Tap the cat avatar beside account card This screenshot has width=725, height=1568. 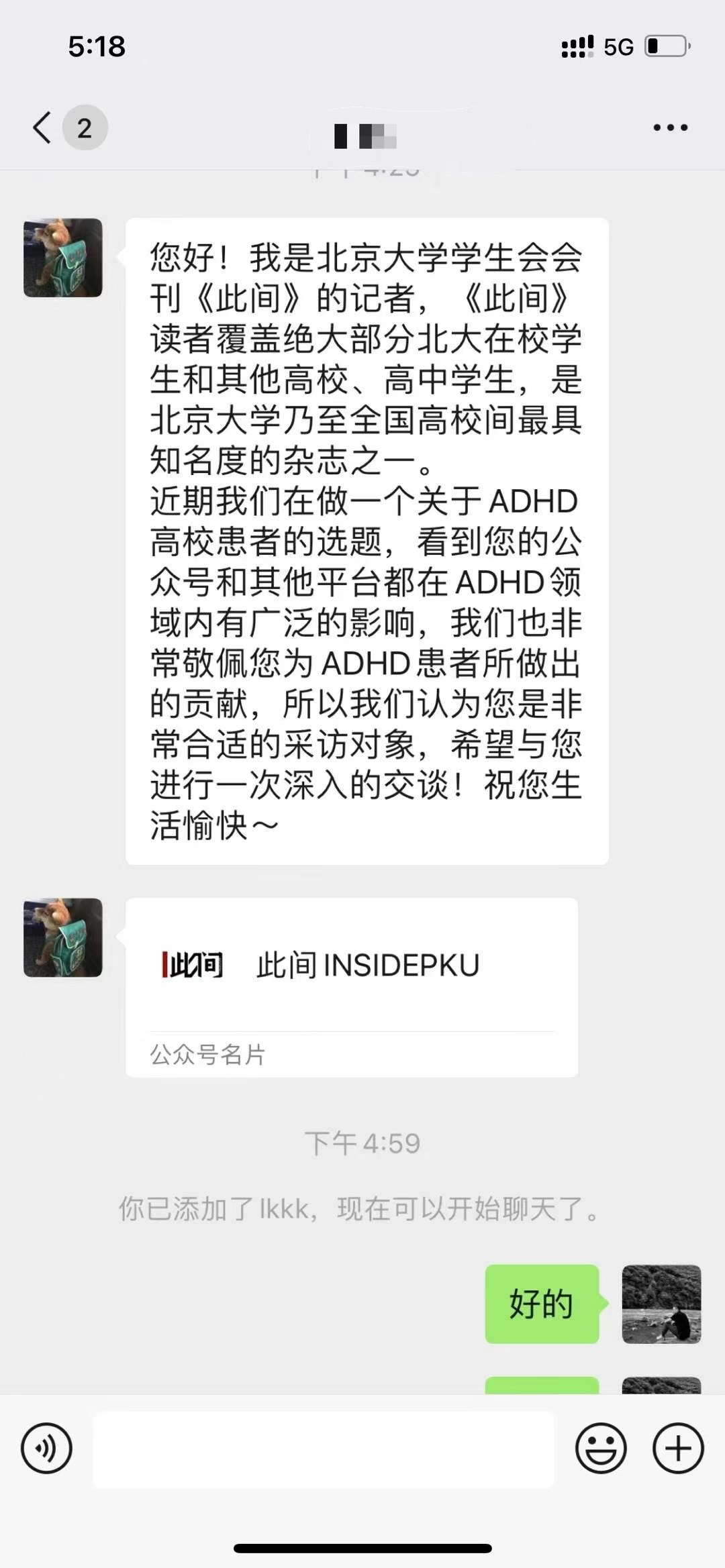(63, 937)
